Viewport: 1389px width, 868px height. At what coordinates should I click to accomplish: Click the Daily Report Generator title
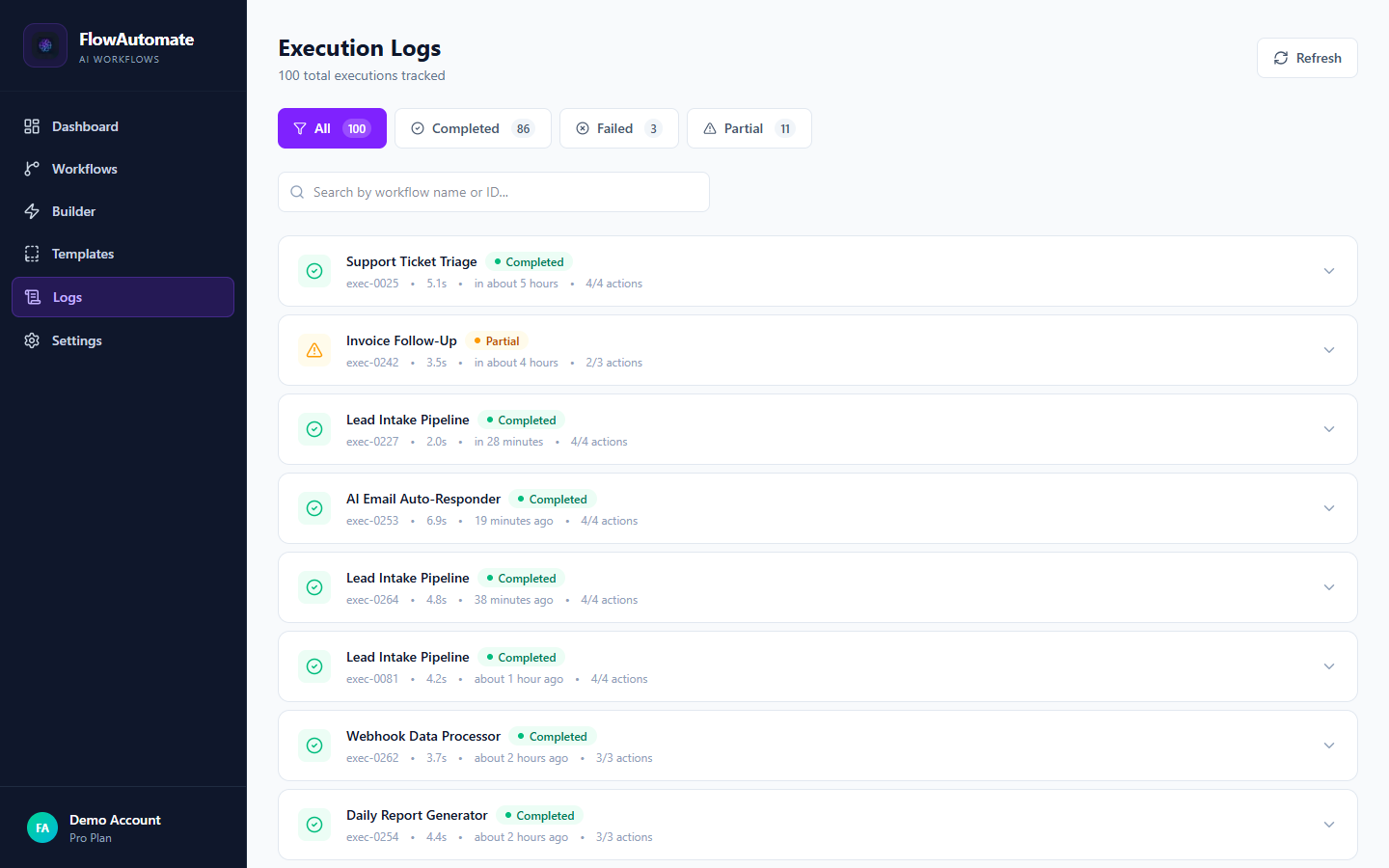[417, 815]
